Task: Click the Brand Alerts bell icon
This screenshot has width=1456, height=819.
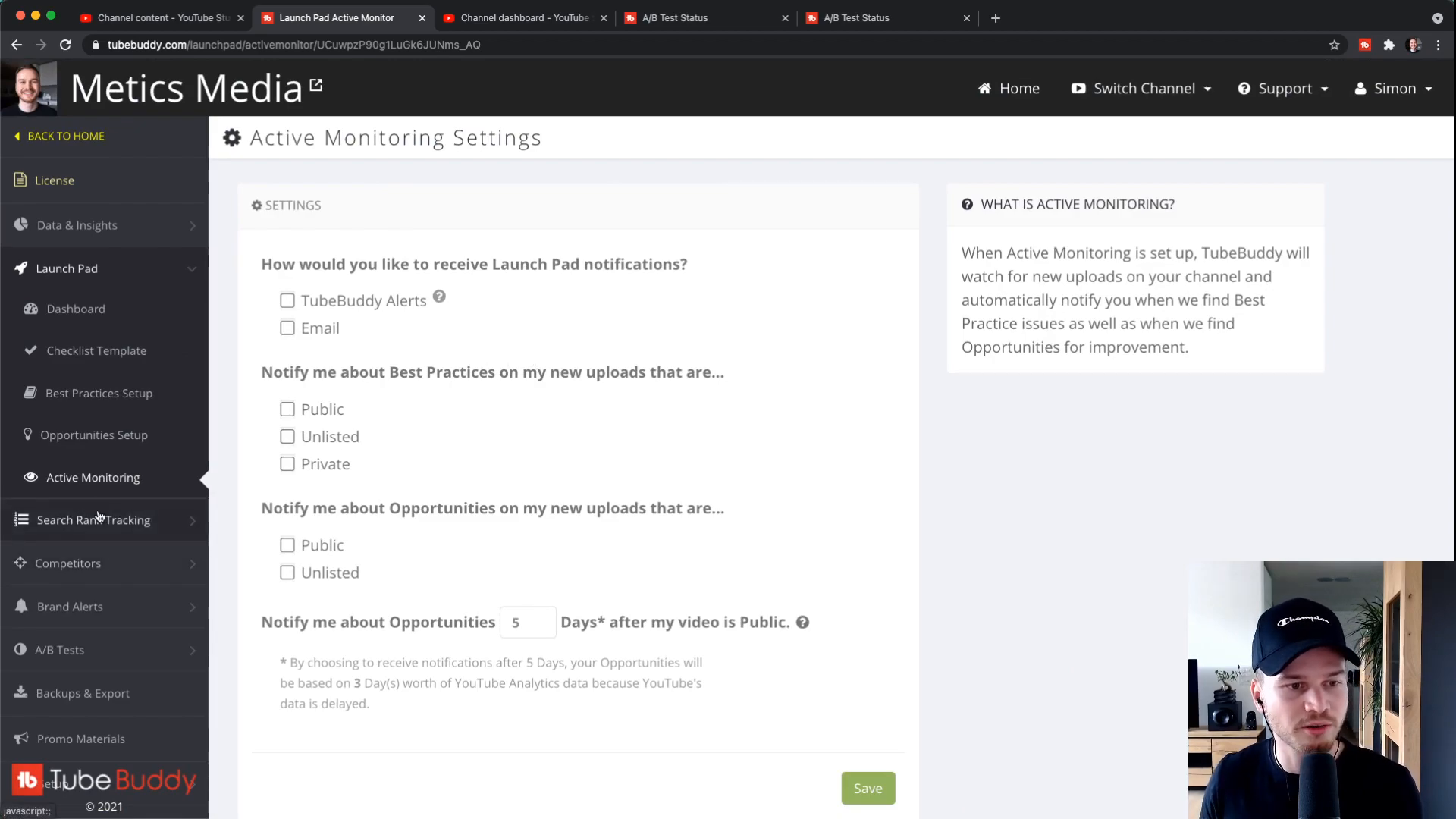Action: [x=21, y=606]
